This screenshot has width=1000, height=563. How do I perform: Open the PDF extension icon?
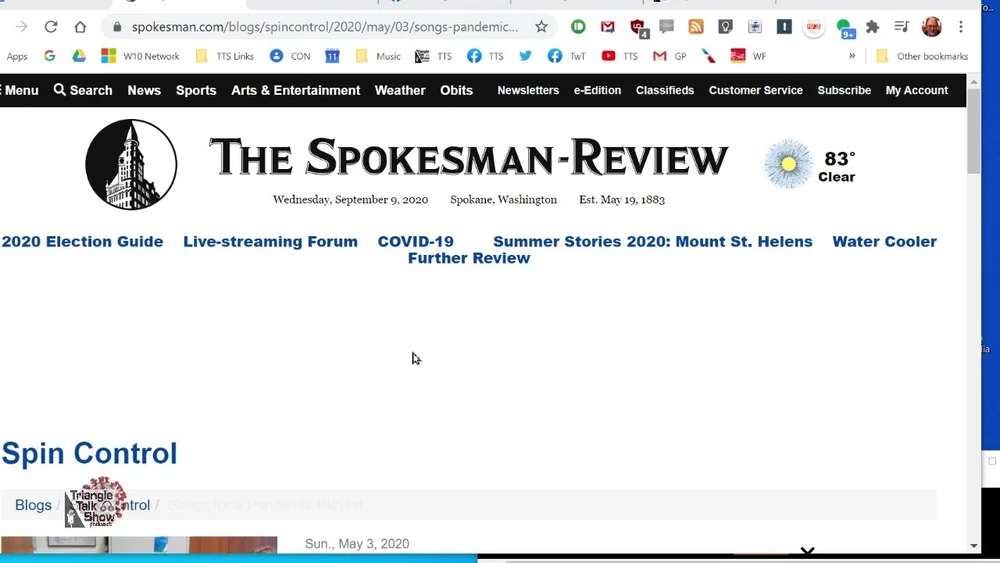coord(814,27)
